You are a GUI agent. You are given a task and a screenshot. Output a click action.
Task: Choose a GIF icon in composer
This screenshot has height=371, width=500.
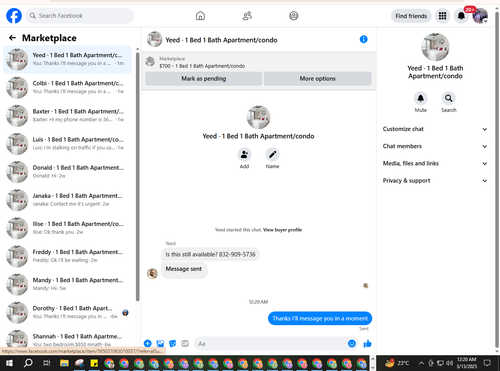click(x=185, y=343)
